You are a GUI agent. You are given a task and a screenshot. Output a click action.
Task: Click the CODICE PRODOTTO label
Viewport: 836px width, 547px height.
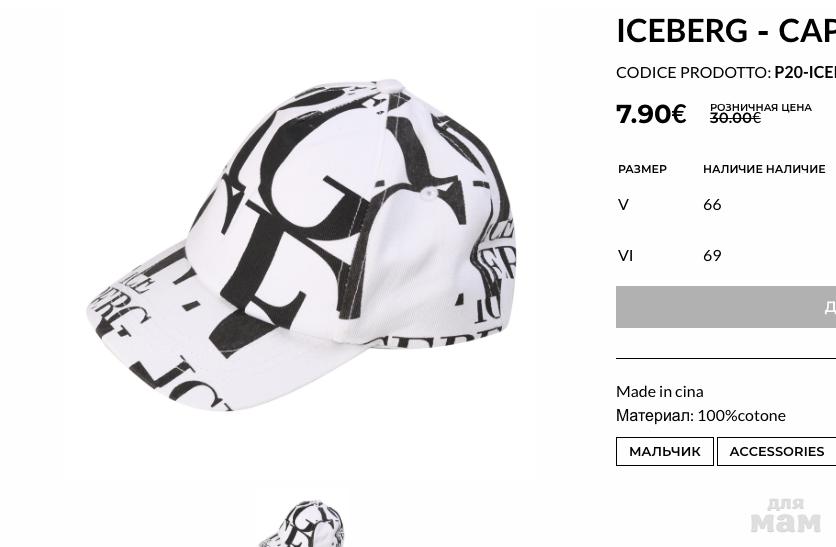tap(694, 73)
